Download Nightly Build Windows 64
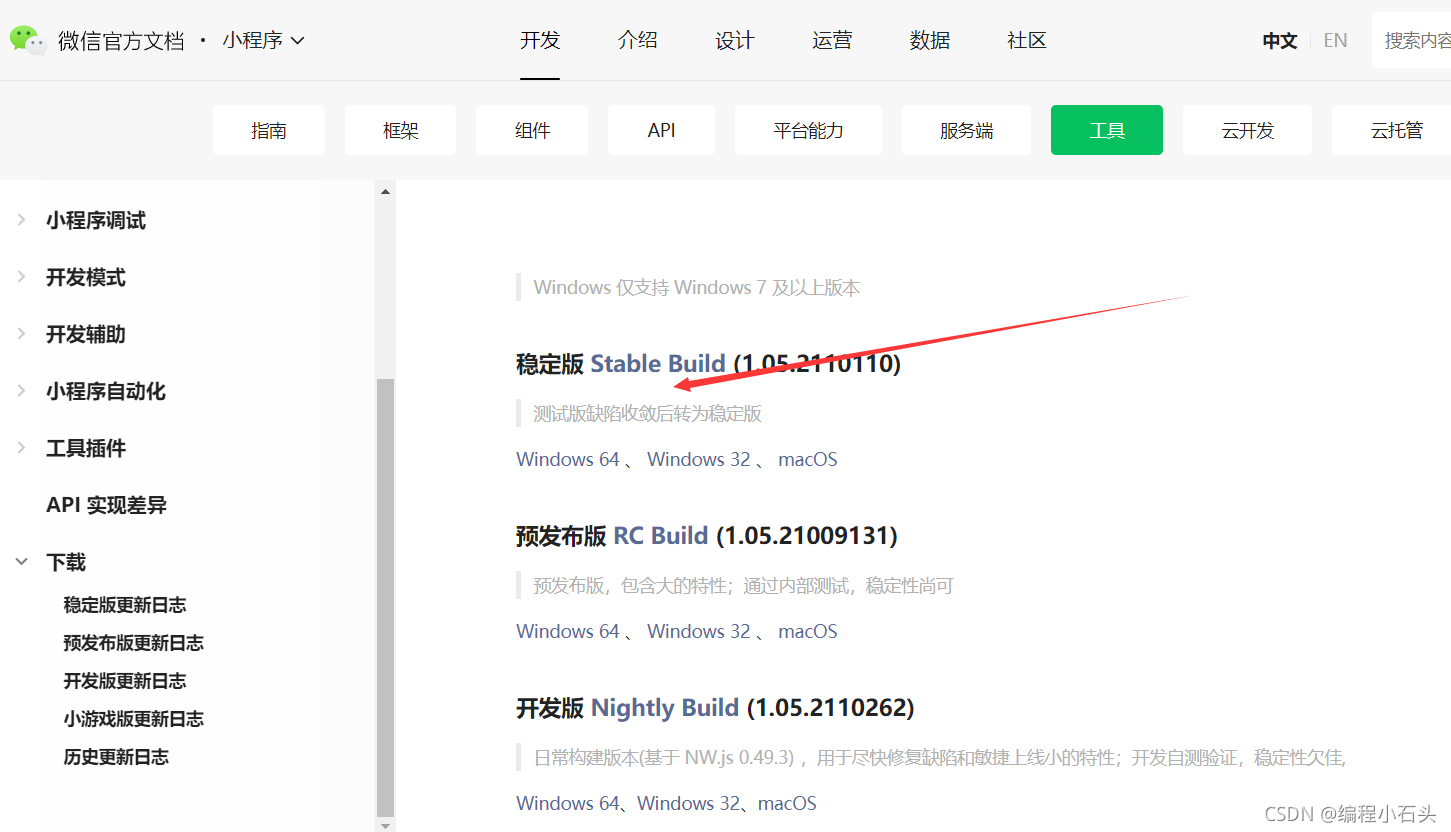Viewport: 1451px width, 832px height. [568, 803]
